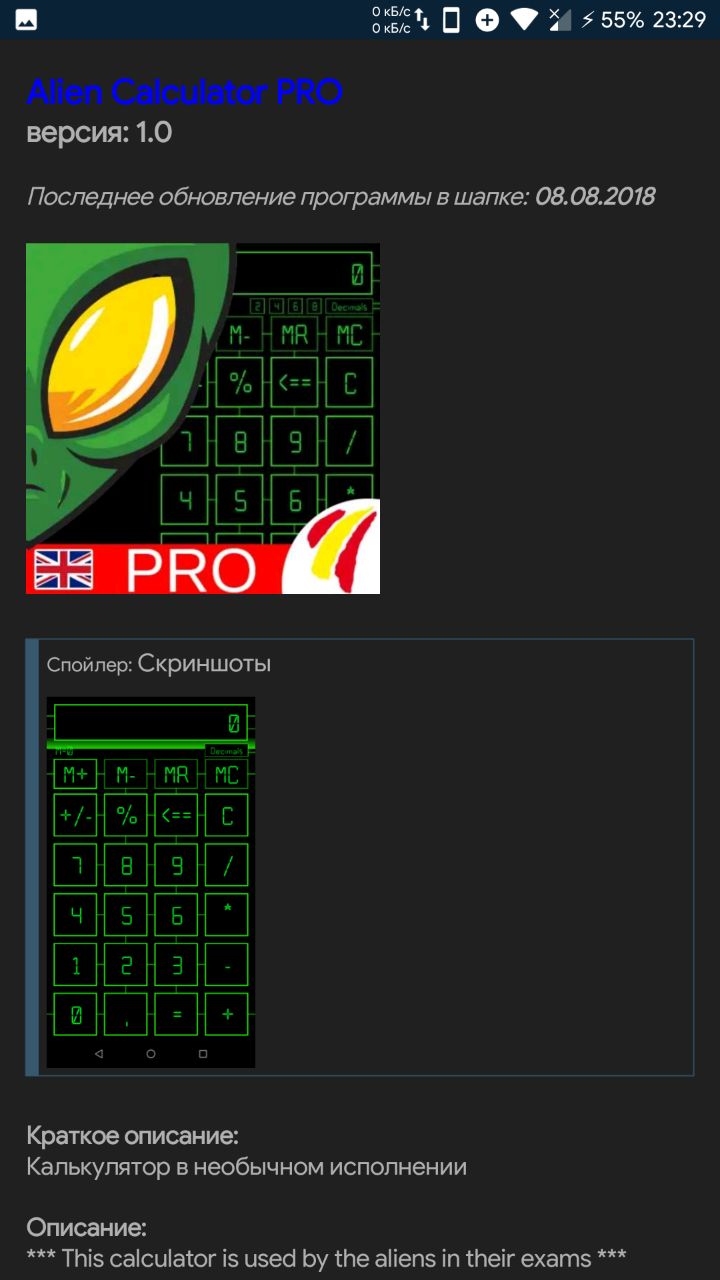720x1280 pixels.
Task: Collapse the Спойлер: Скриншоты header
Action: coord(159,663)
